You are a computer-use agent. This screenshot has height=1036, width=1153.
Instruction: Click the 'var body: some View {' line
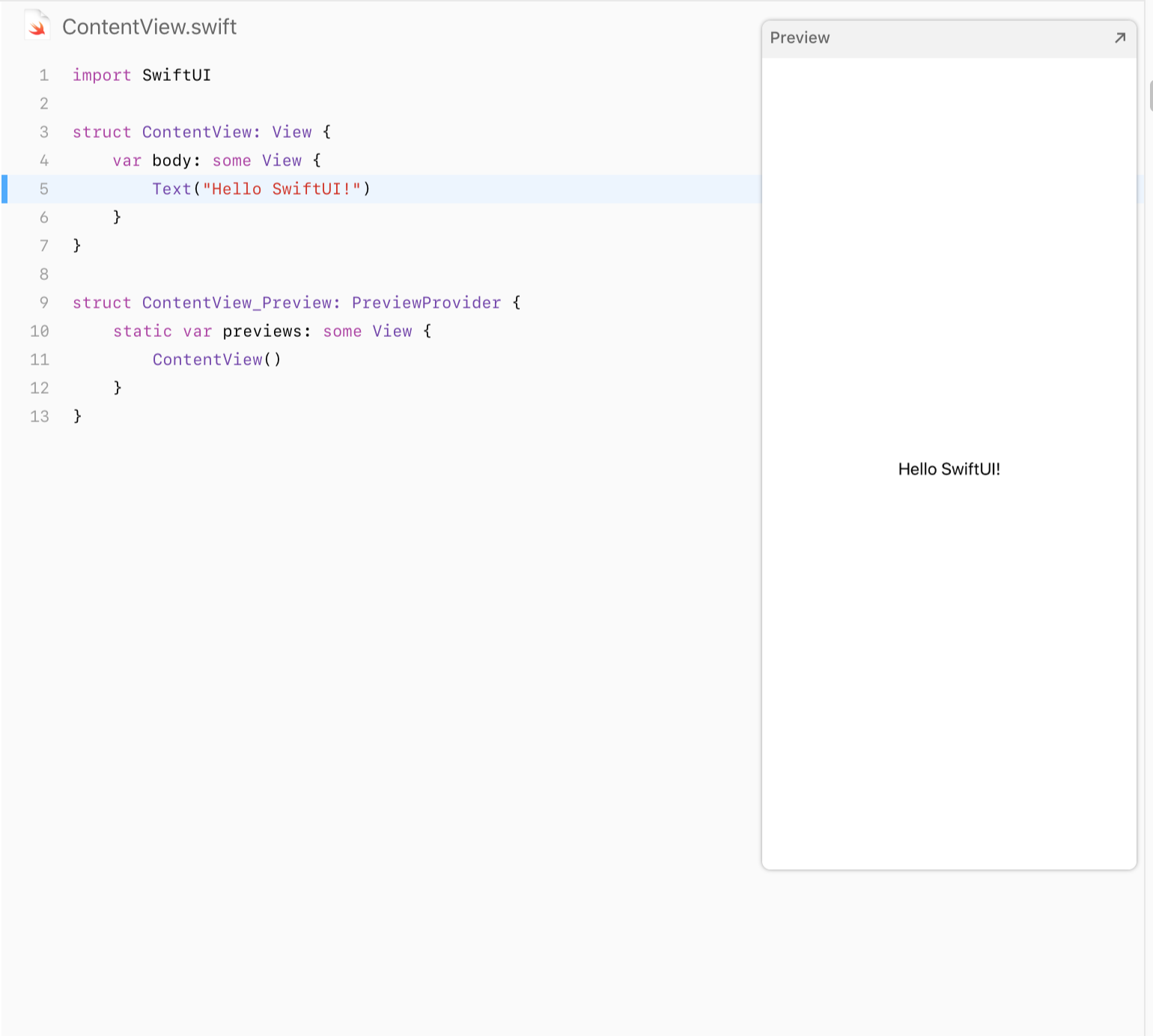tap(217, 160)
